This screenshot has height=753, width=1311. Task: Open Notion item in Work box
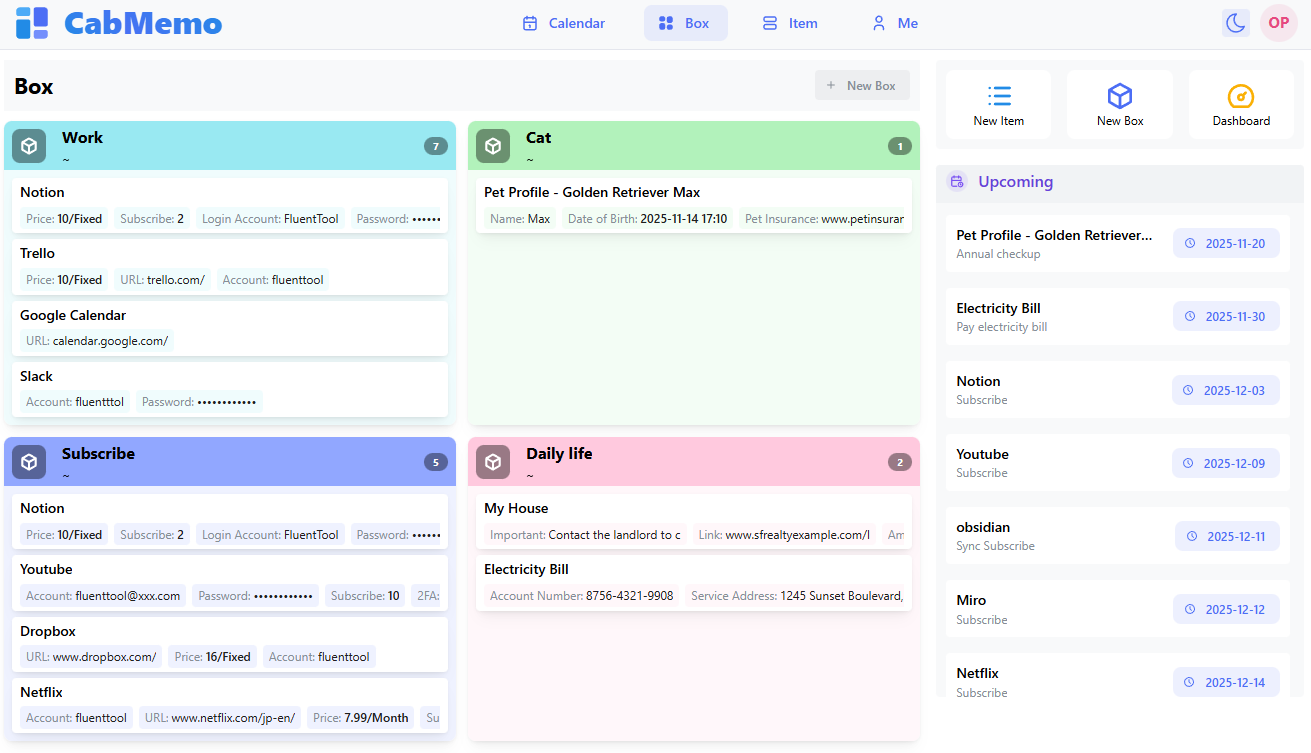coord(230,206)
